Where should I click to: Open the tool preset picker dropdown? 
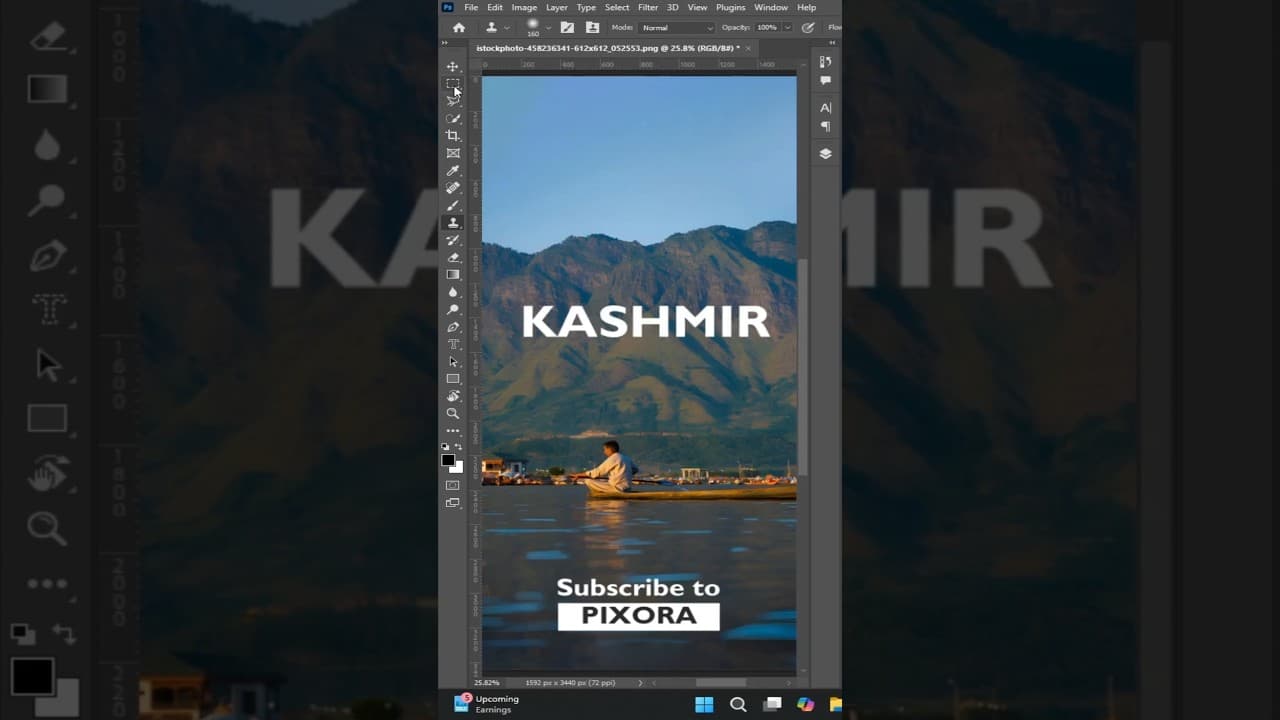click(x=507, y=28)
